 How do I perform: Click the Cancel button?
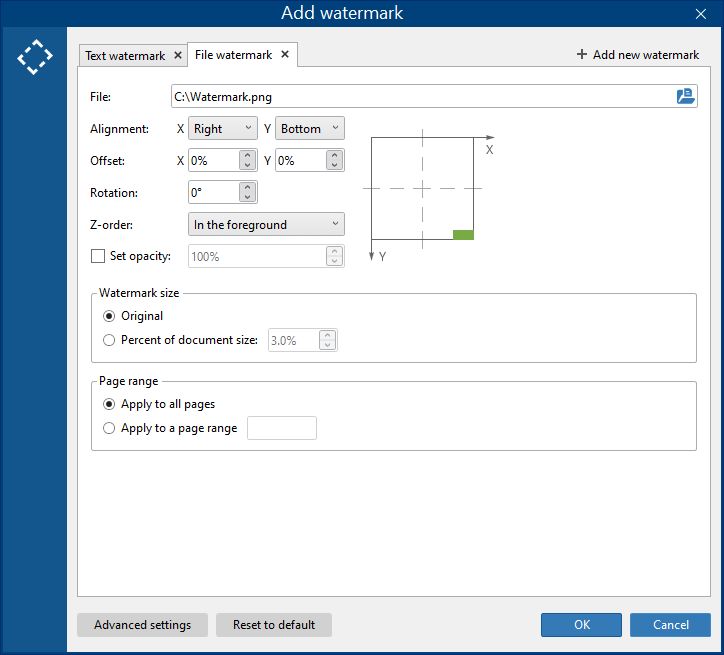[670, 625]
